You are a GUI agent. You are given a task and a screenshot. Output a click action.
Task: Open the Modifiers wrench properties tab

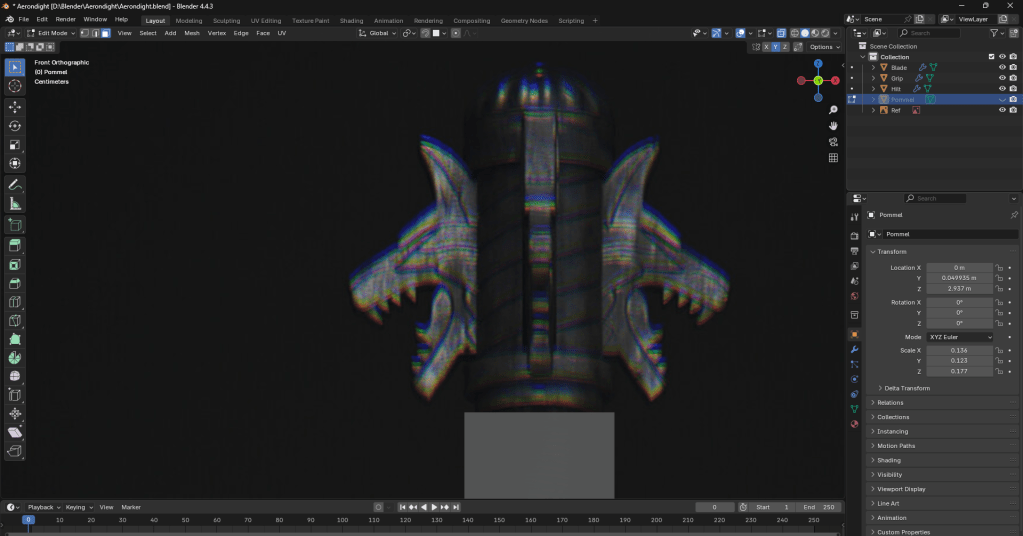pos(854,350)
